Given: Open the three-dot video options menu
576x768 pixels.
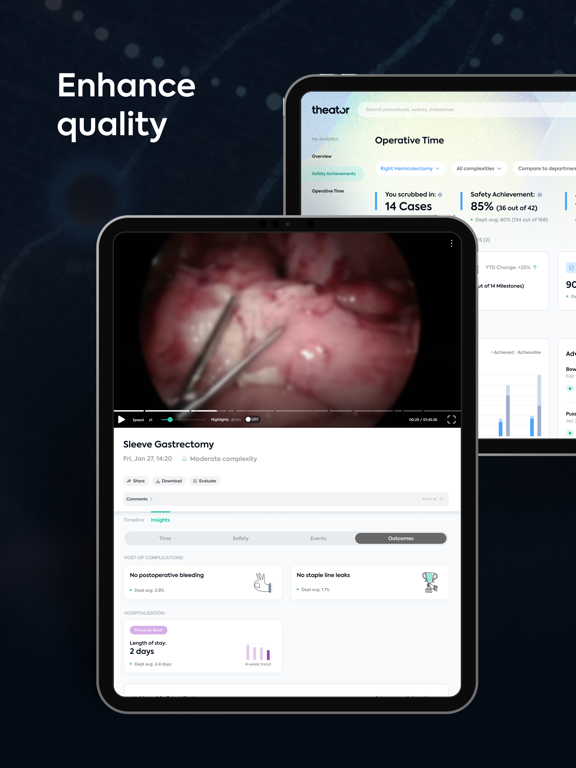Looking at the screenshot, I should point(451,243).
